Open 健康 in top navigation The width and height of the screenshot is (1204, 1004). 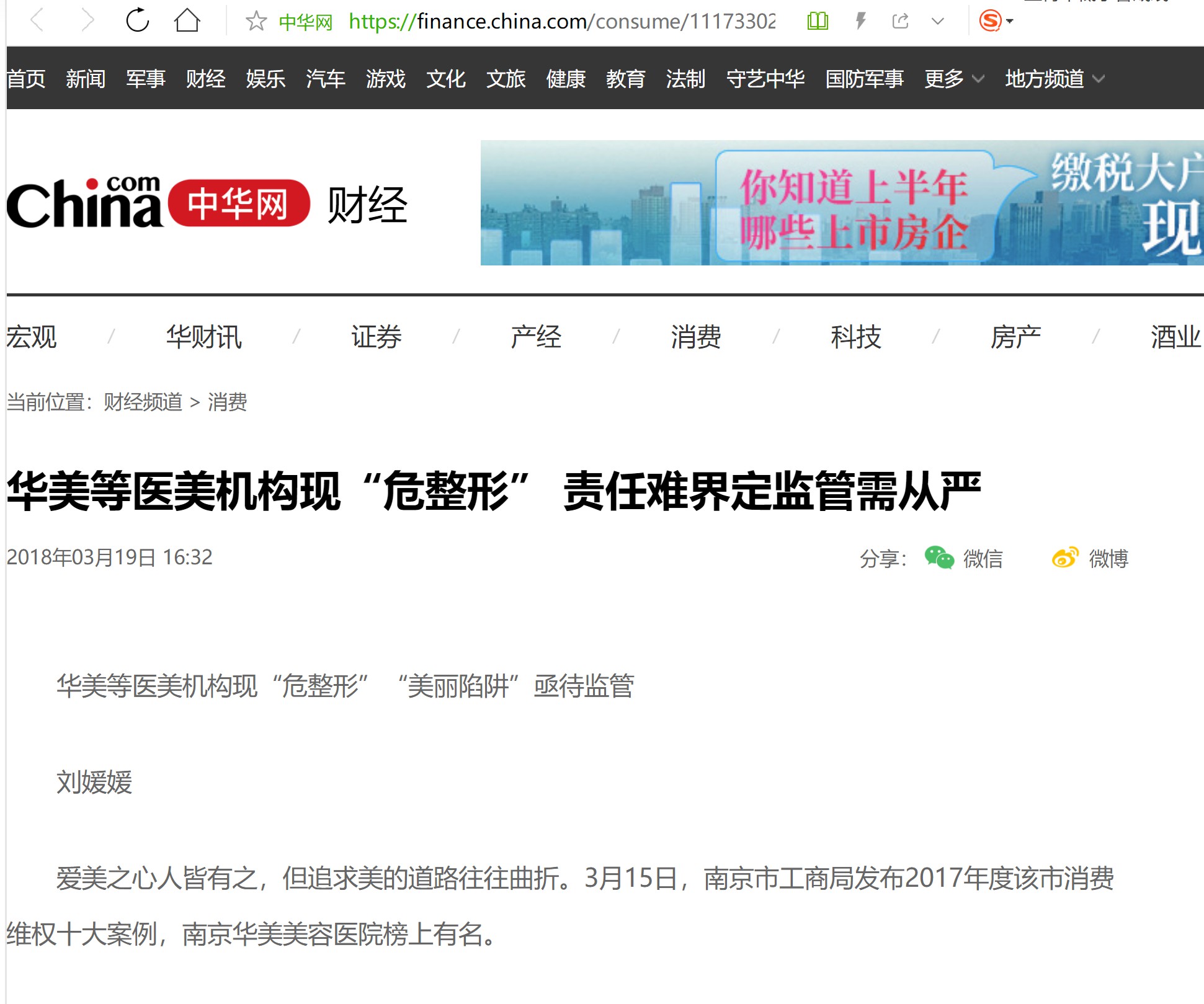[x=566, y=79]
